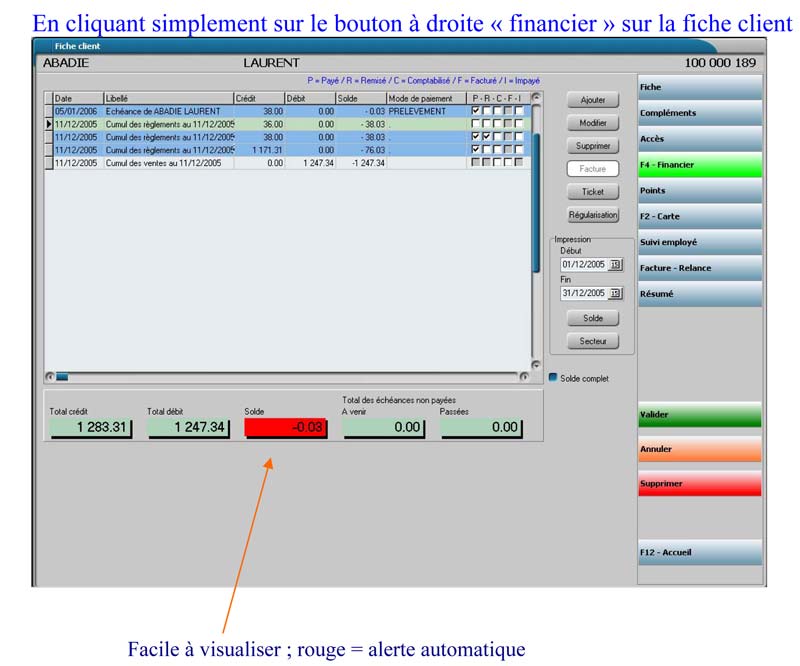
Task: Click the Crédit column header
Action: 259,98
